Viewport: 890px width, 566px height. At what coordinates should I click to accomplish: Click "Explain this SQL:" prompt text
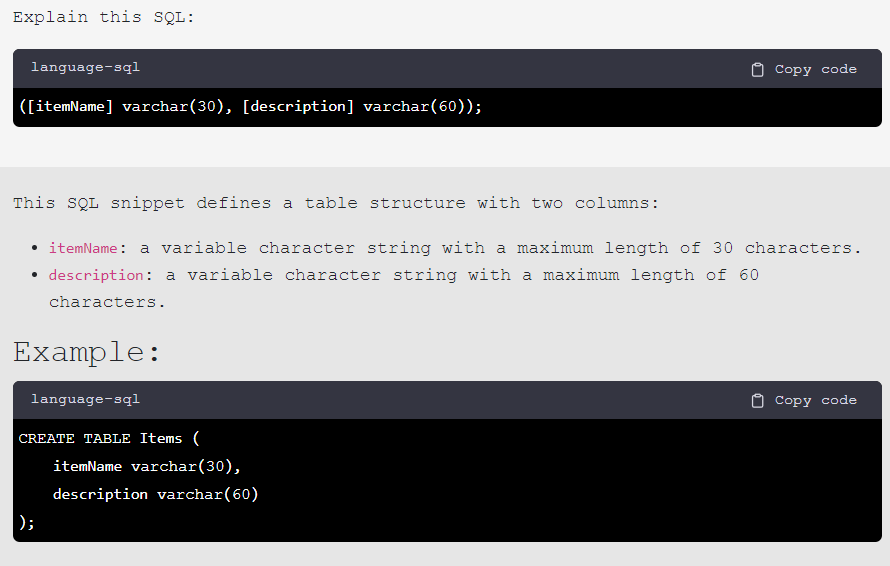point(104,17)
